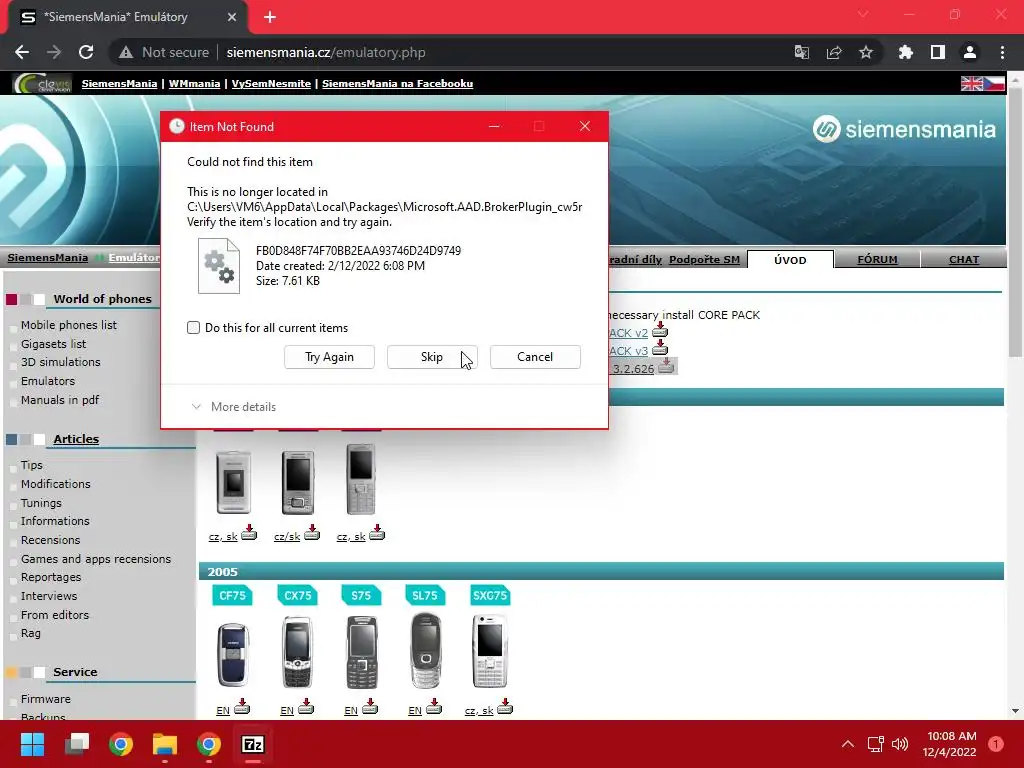1024x768 pixels.
Task: Open Task View on taskbar
Action: 77,744
